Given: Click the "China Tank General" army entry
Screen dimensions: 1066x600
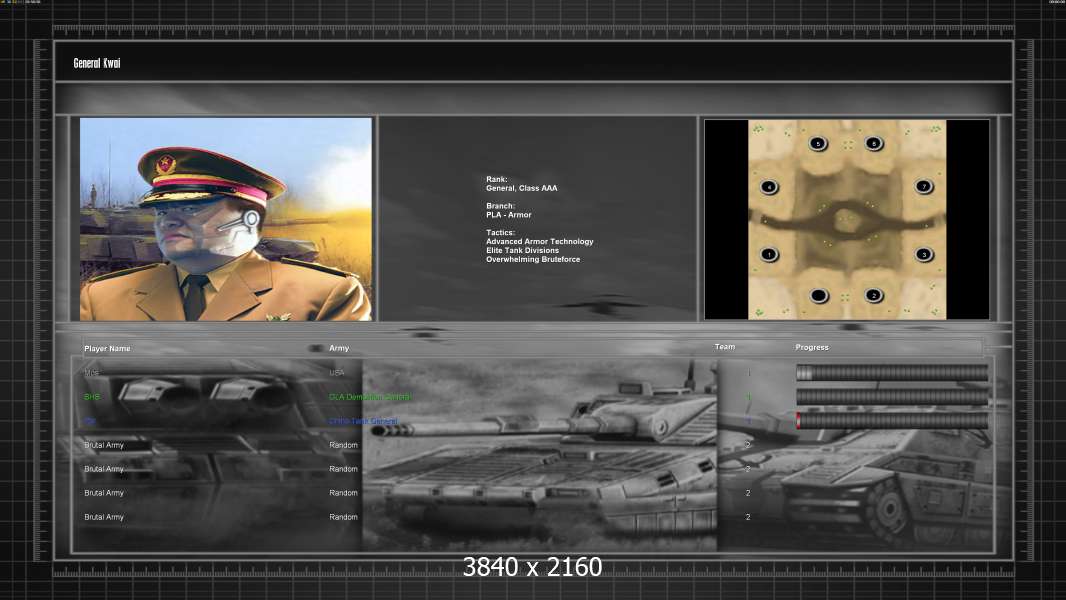Looking at the screenshot, I should coord(363,421).
